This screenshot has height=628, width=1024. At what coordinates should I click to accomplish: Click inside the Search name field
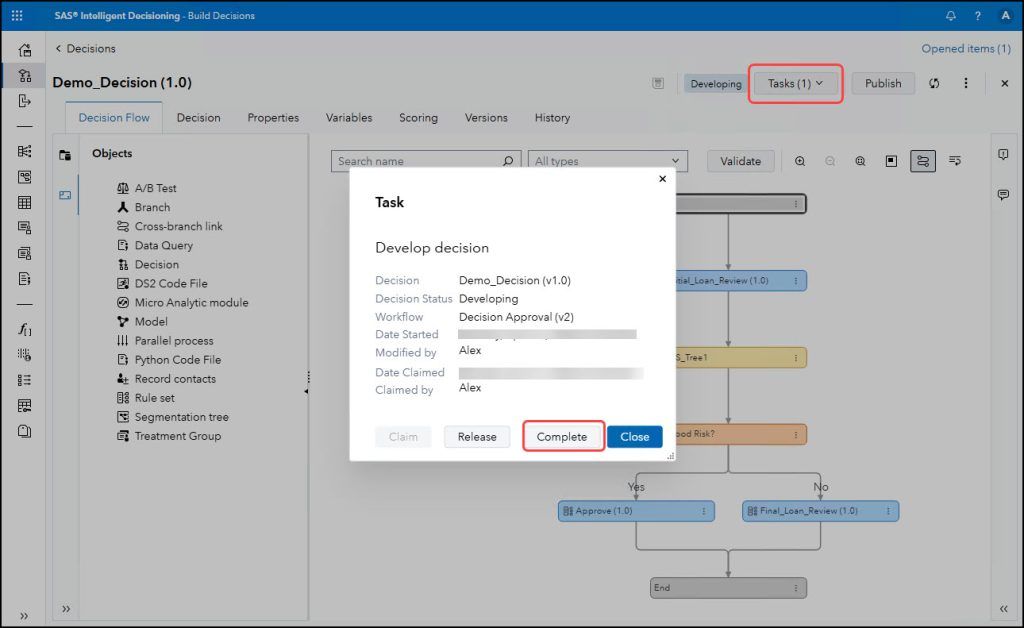[420, 160]
